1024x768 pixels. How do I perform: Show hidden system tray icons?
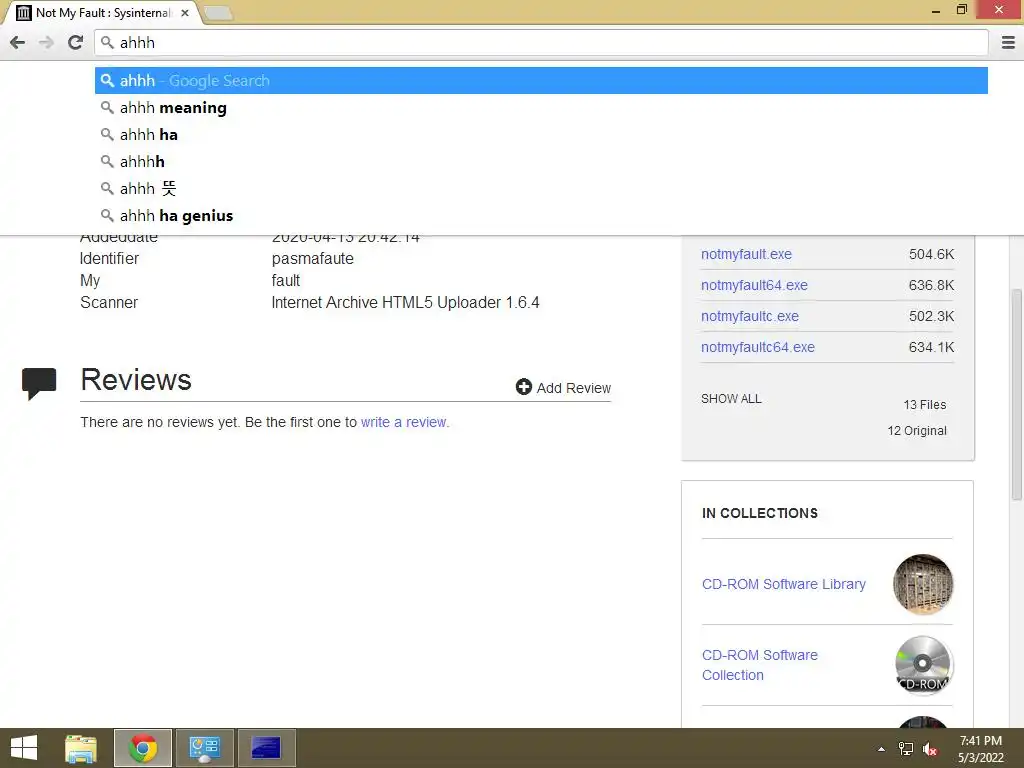[x=881, y=749]
